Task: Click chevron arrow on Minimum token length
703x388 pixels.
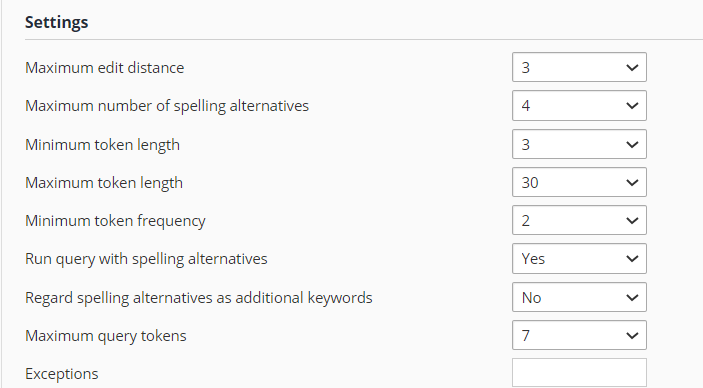Action: click(632, 144)
